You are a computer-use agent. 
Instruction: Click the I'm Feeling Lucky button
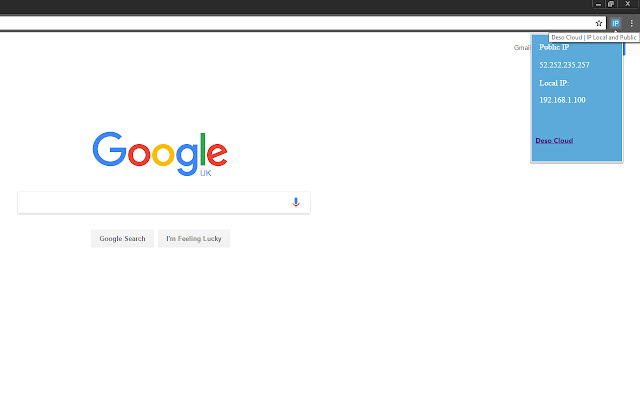tap(194, 238)
